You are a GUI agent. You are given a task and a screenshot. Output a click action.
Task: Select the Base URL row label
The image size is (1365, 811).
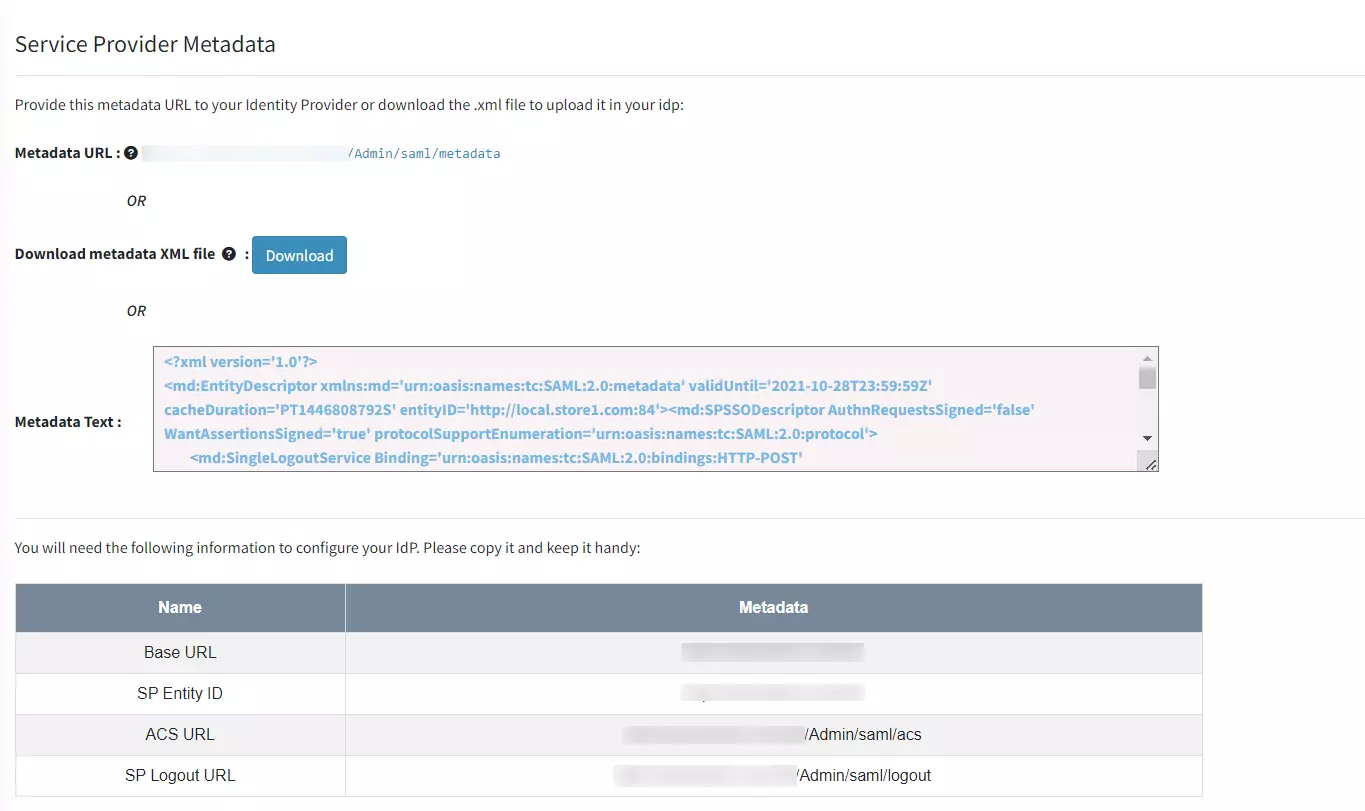(x=180, y=653)
